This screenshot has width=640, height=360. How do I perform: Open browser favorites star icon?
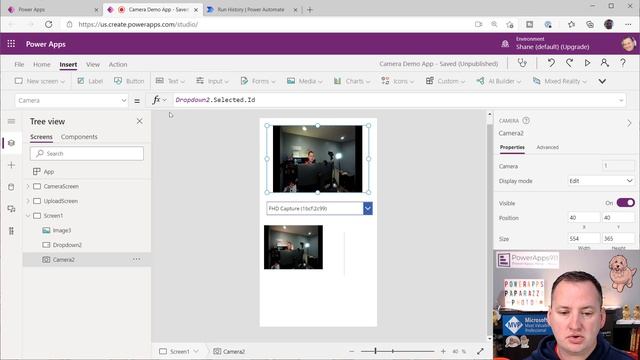coord(571,24)
